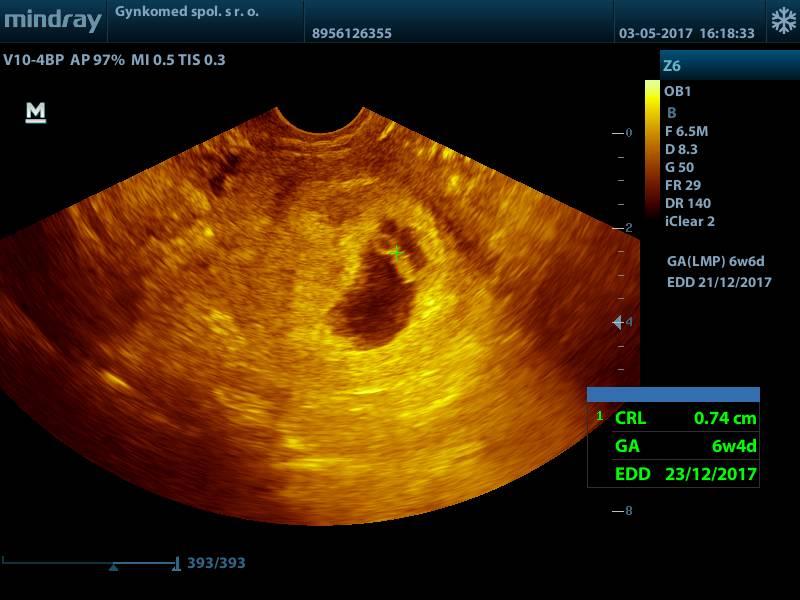The image size is (800, 600).
Task: Click the Mindray logo
Action: [52, 21]
